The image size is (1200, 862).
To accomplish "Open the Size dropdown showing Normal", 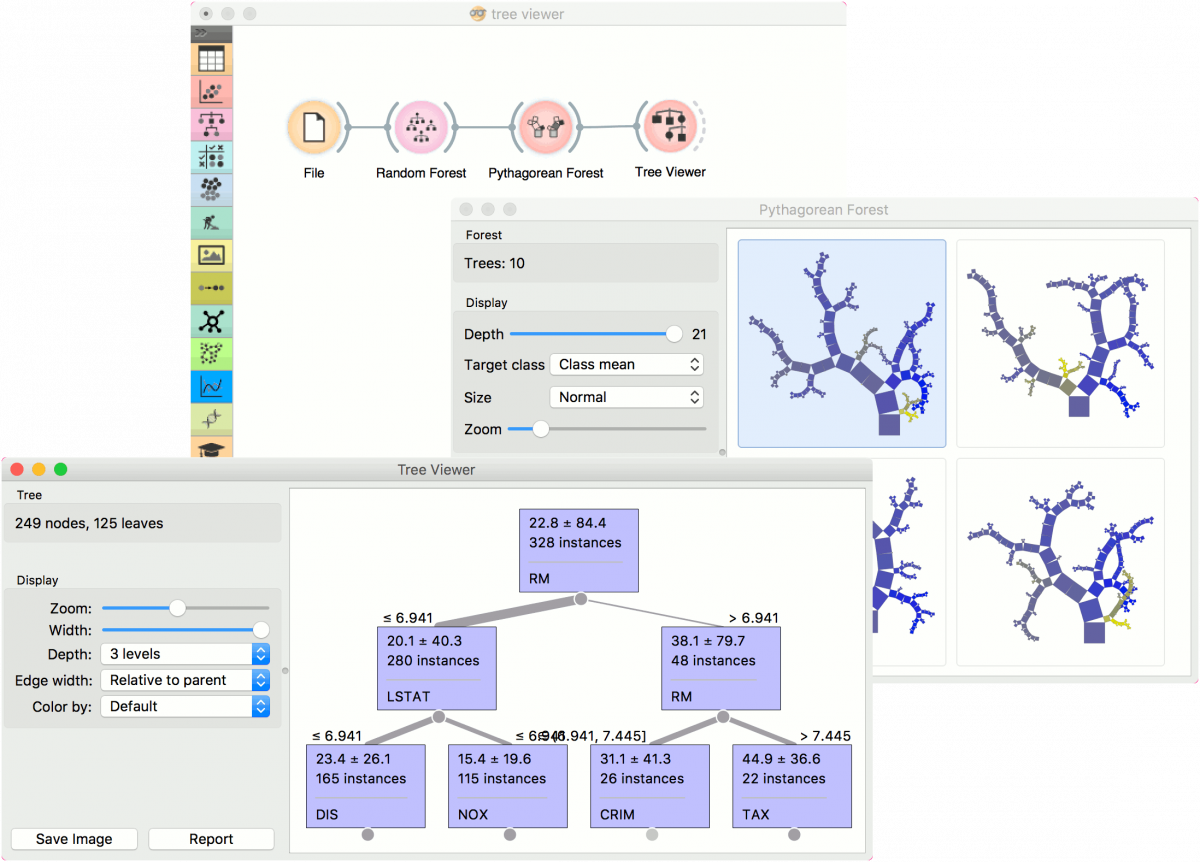I will pos(626,397).
